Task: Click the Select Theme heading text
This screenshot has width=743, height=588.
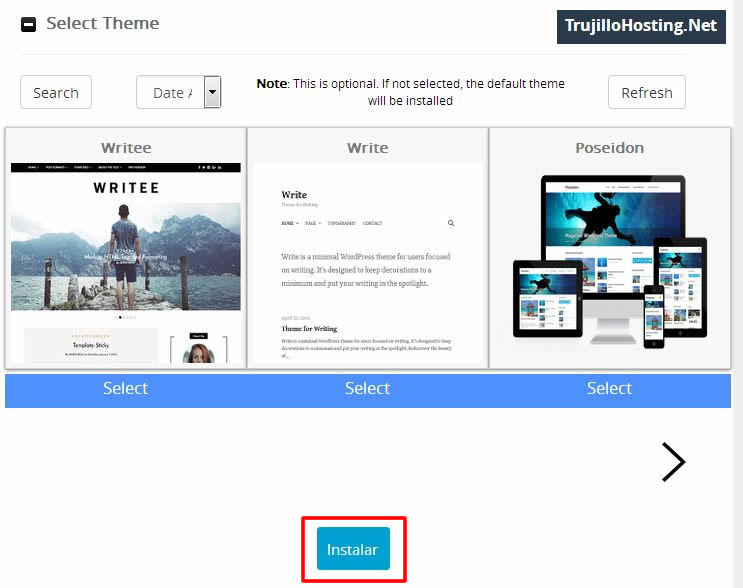Action: tap(102, 23)
